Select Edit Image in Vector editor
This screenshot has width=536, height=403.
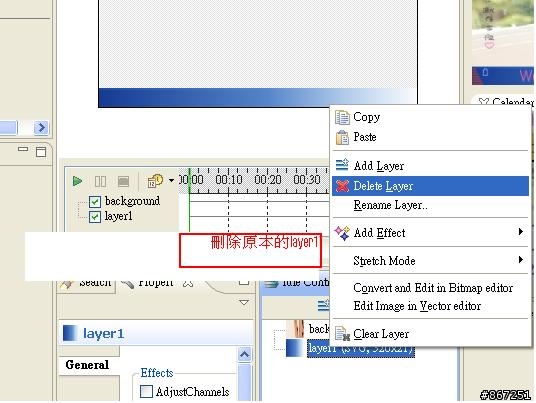430,306
